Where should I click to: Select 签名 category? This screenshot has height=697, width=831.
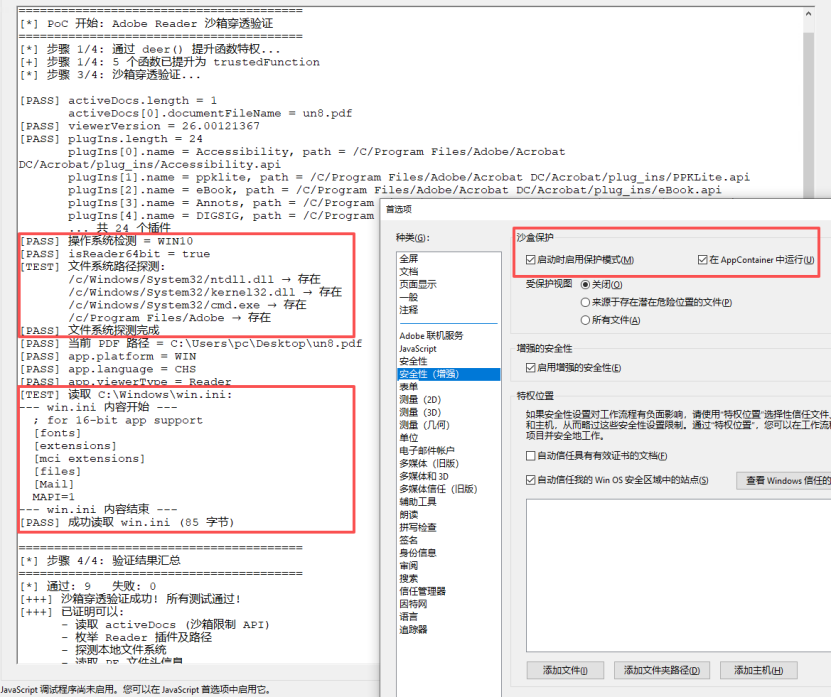409,540
